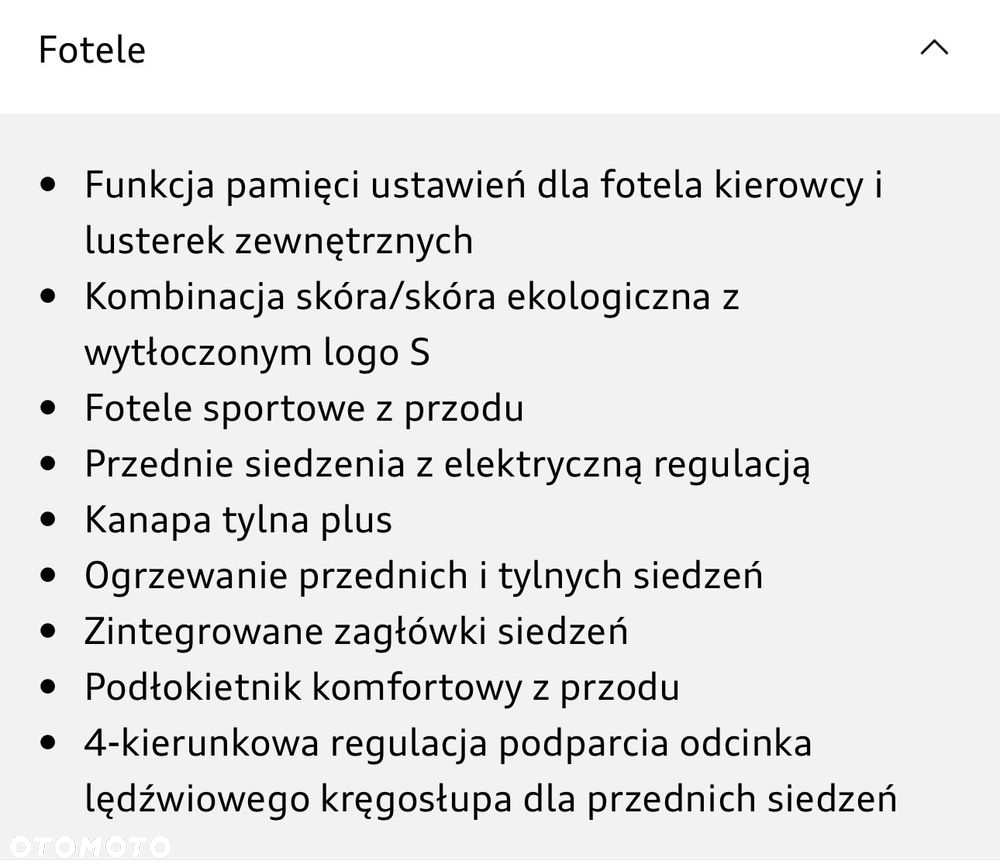Select 4-kierunkowa regulacja podparcia odcinka item
The image size is (1000, 867).
point(448,743)
